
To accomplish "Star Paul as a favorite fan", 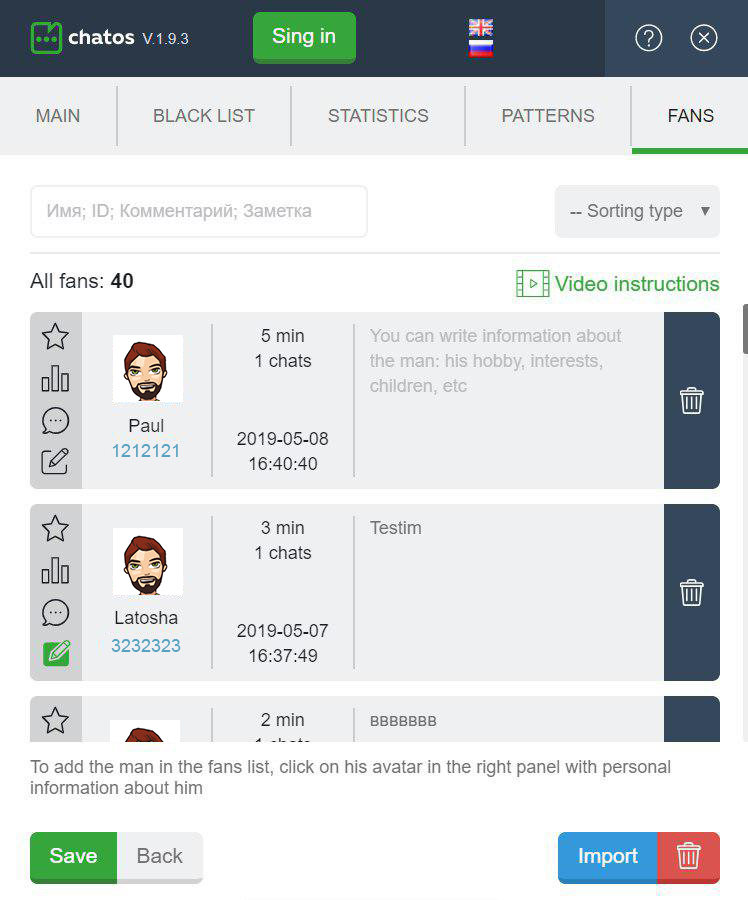I will pos(55,337).
